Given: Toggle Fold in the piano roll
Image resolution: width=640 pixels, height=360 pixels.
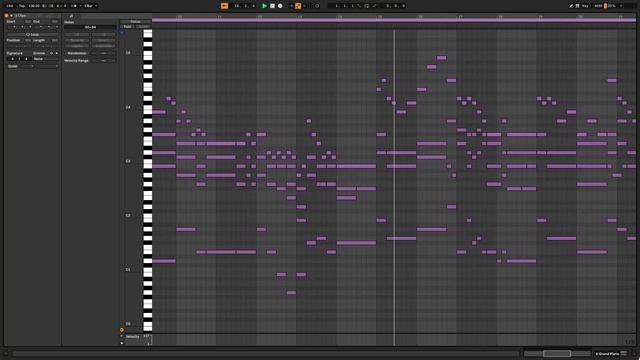Looking at the screenshot, I should (x=127, y=27).
